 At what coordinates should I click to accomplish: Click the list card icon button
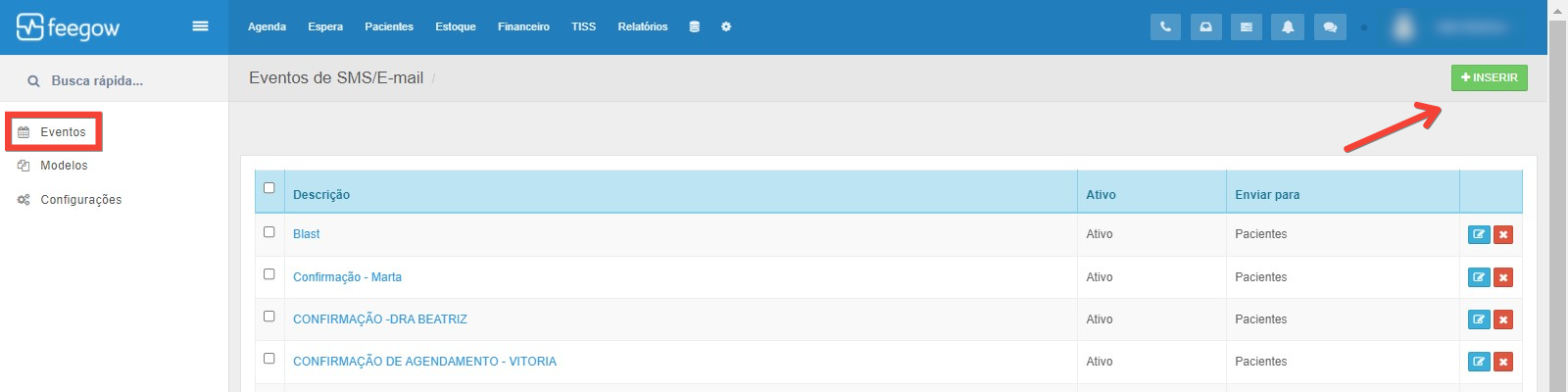pos(1246,26)
